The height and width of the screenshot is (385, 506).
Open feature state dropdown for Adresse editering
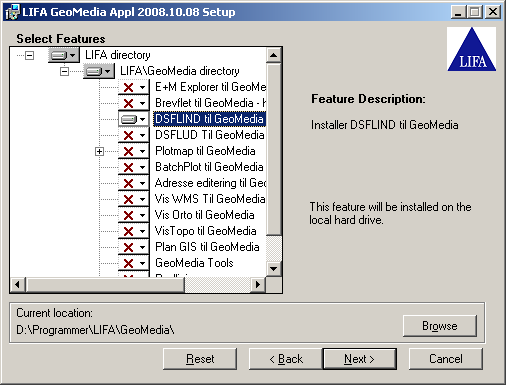click(134, 183)
